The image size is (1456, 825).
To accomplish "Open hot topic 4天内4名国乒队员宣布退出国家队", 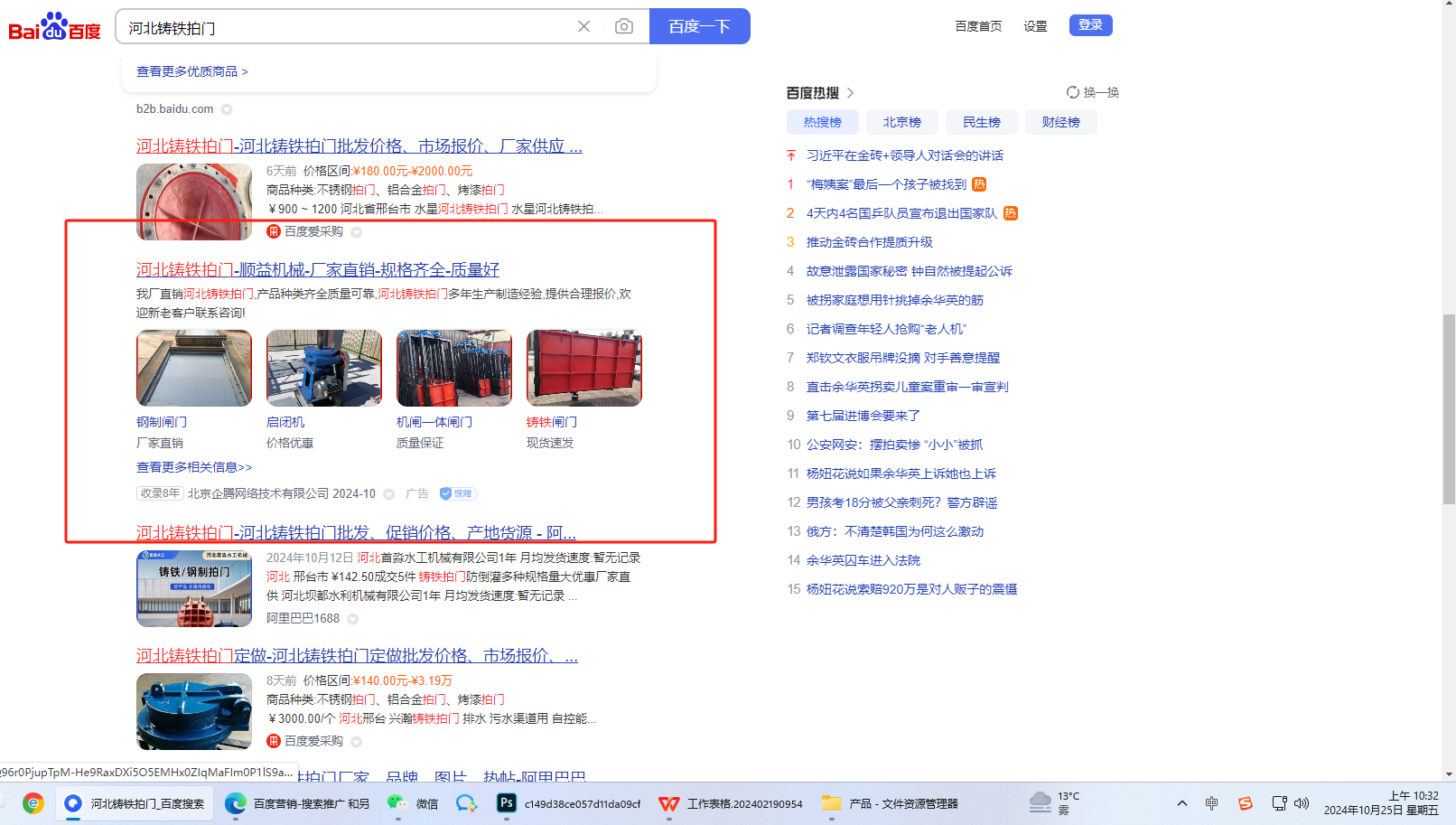I will pyautogui.click(x=901, y=213).
